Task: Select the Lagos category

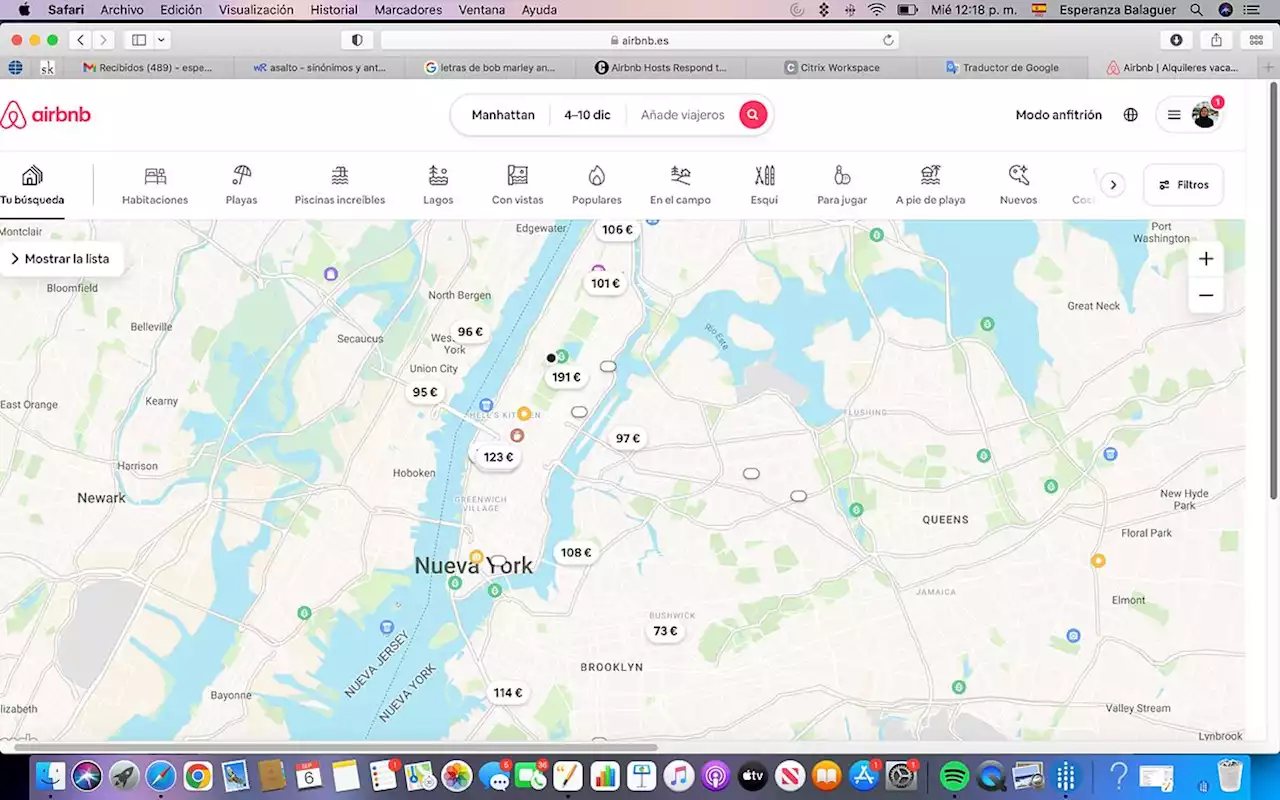Action: [438, 186]
